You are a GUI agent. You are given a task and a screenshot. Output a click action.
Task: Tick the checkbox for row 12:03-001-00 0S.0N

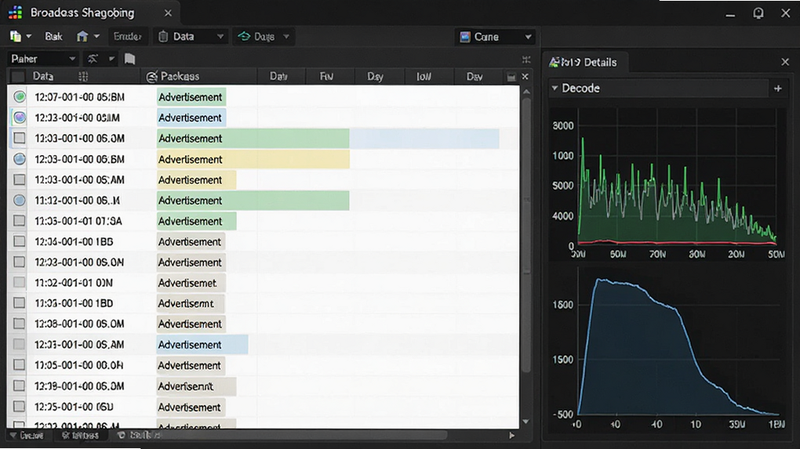pos(19,262)
